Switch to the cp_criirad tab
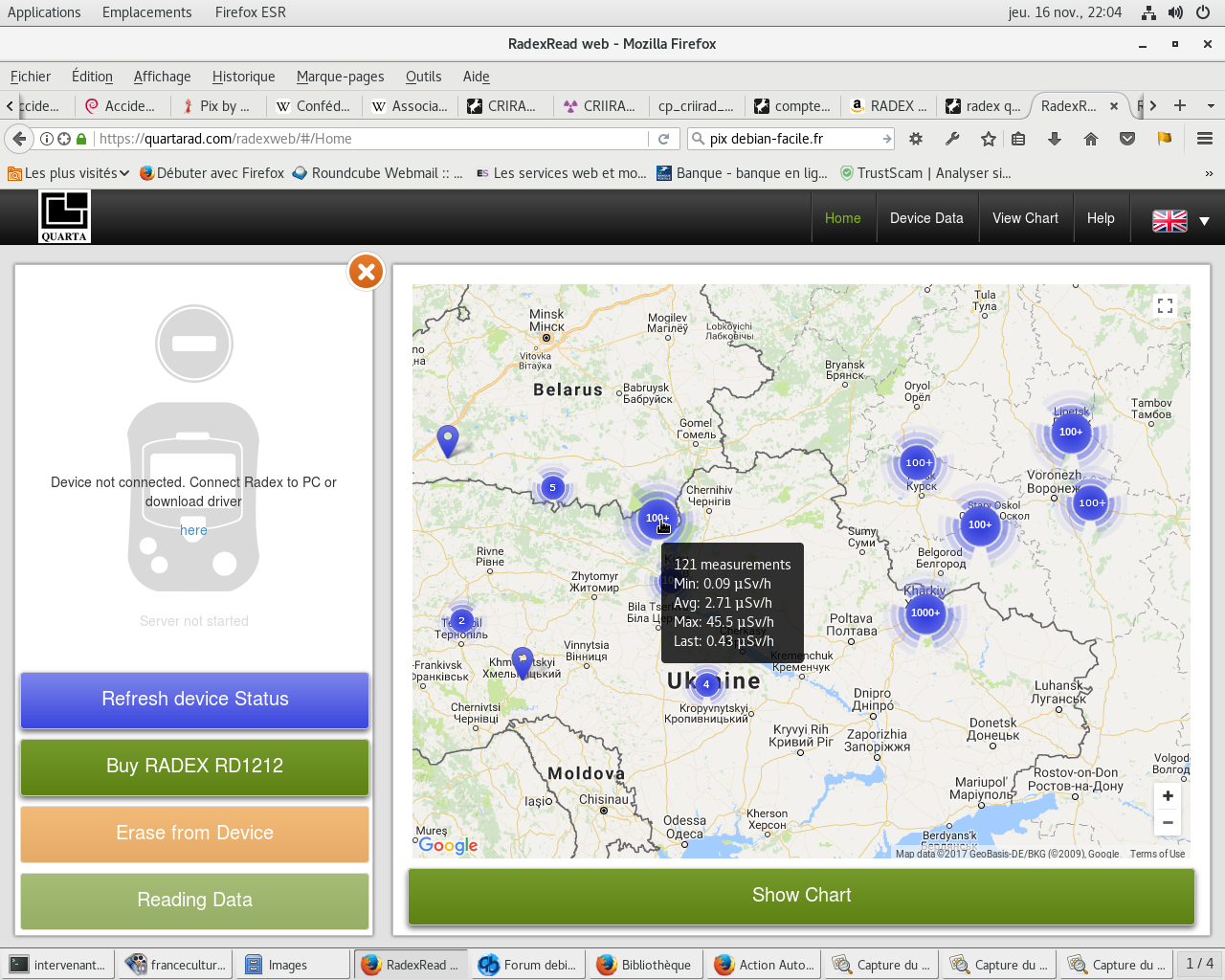The image size is (1225, 980). pyautogui.click(x=696, y=106)
